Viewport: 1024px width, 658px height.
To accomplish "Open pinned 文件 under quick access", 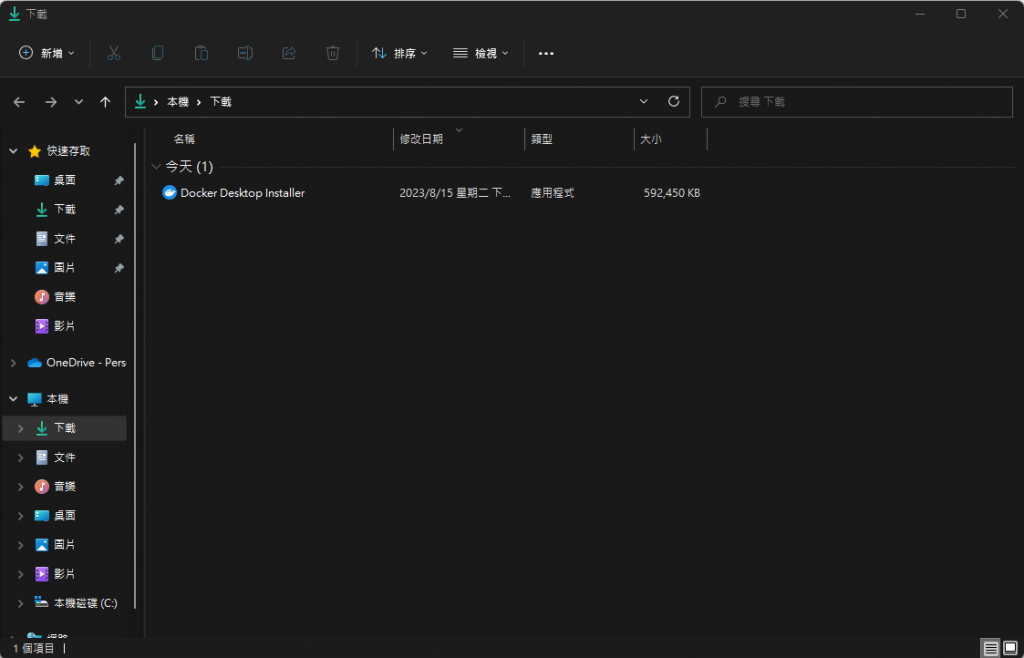I will 65,239.
